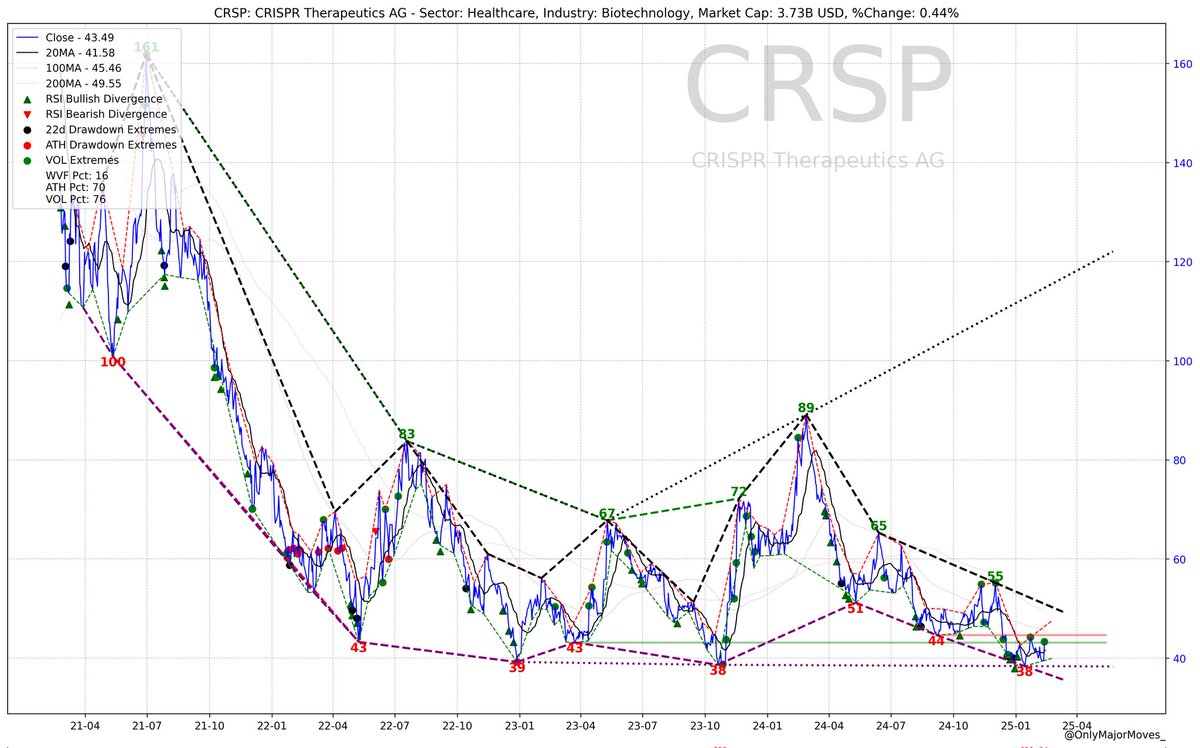Viewport: 1200px width, 748px height.
Task: Click the red 100 low label on the chart
Action: [x=113, y=362]
